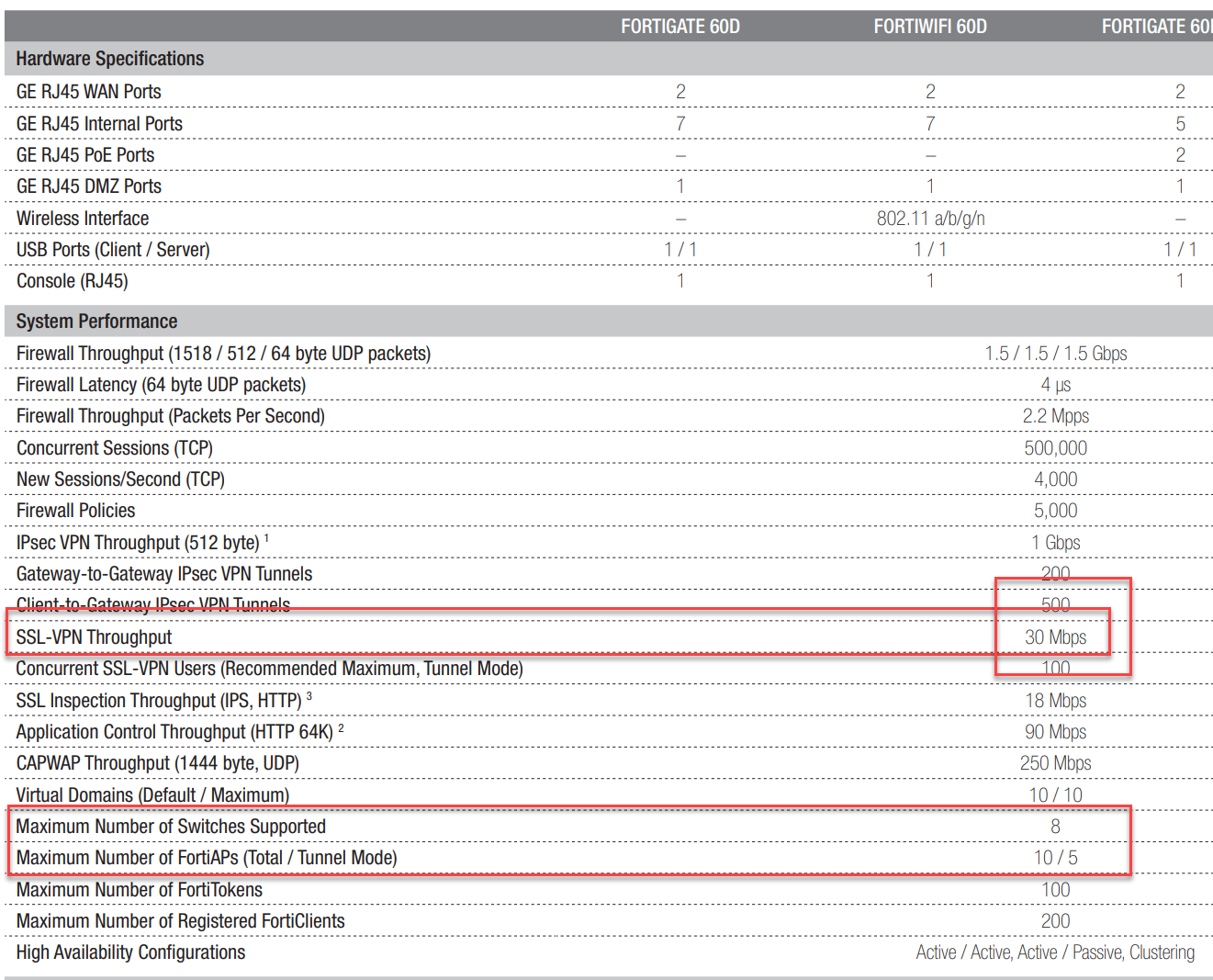Select the 2.2 Mpps value
The width and height of the screenshot is (1213, 980).
[1056, 416]
